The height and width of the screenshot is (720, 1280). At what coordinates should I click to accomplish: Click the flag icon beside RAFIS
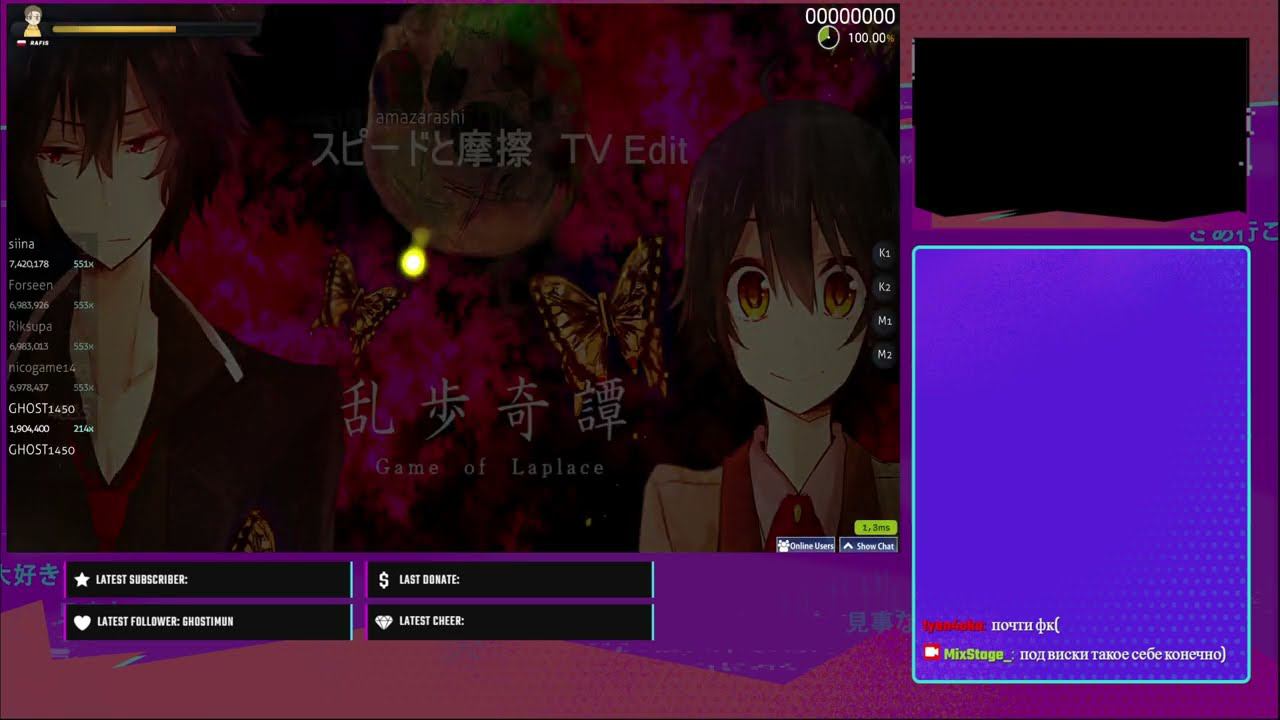point(23,43)
